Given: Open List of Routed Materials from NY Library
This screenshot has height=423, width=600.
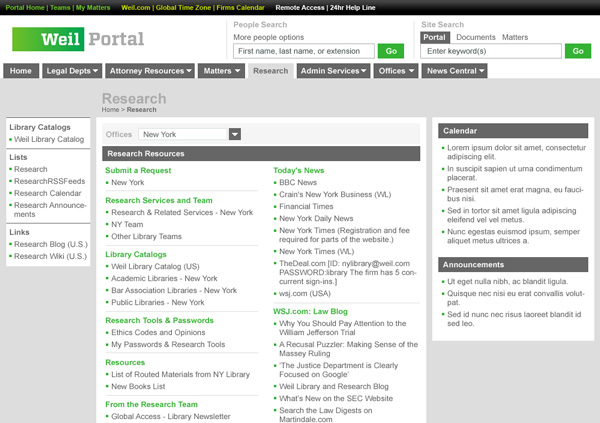Looking at the screenshot, I should pyautogui.click(x=181, y=374).
